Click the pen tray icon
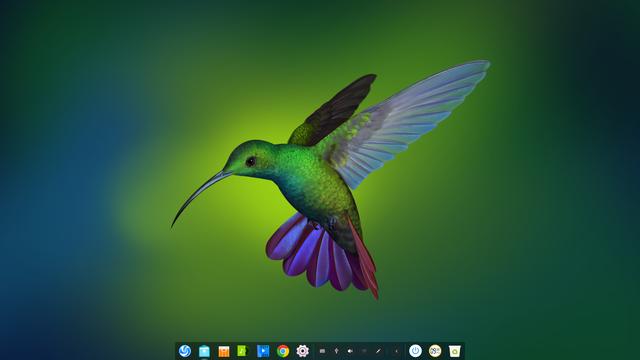Screen dimensions: 640x360 pos(378,351)
